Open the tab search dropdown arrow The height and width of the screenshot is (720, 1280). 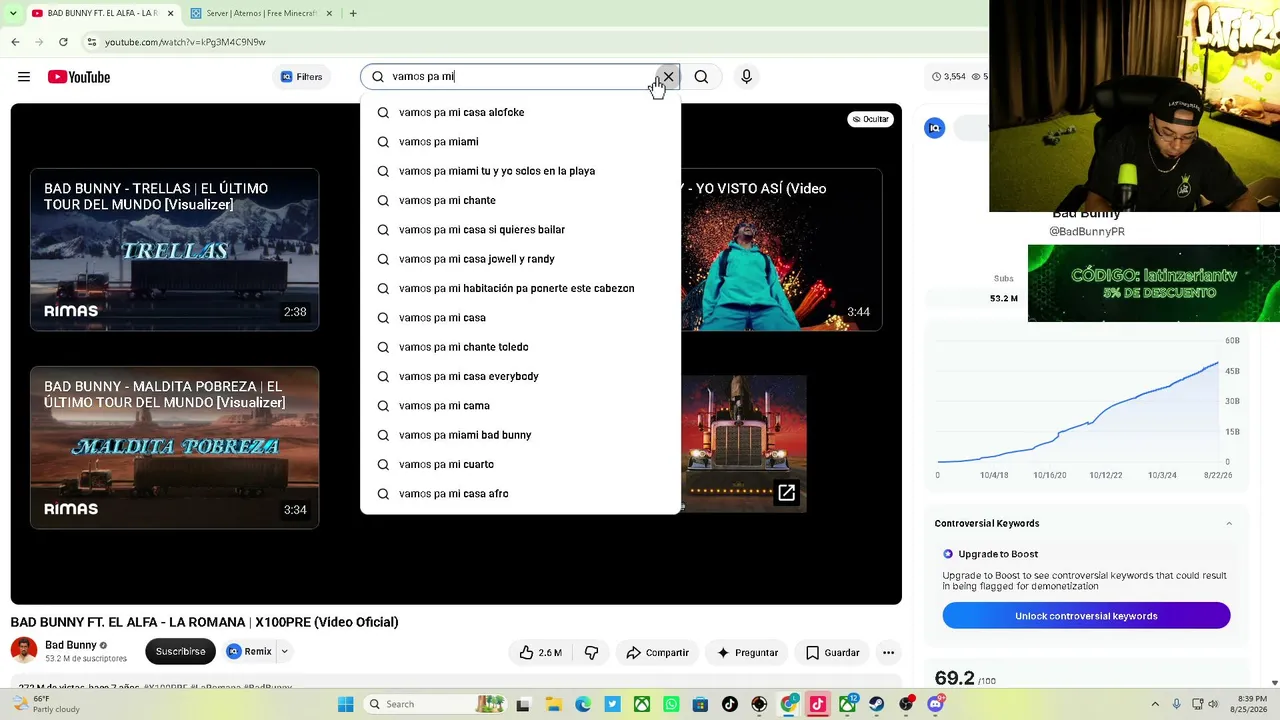[x=12, y=13]
